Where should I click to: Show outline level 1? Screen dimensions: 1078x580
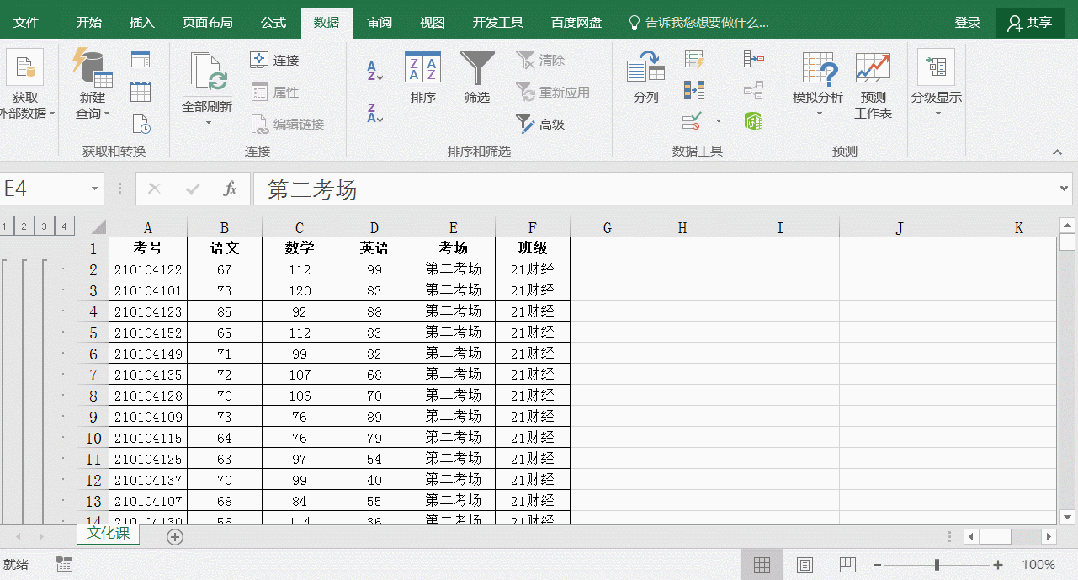pyautogui.click(x=4, y=227)
